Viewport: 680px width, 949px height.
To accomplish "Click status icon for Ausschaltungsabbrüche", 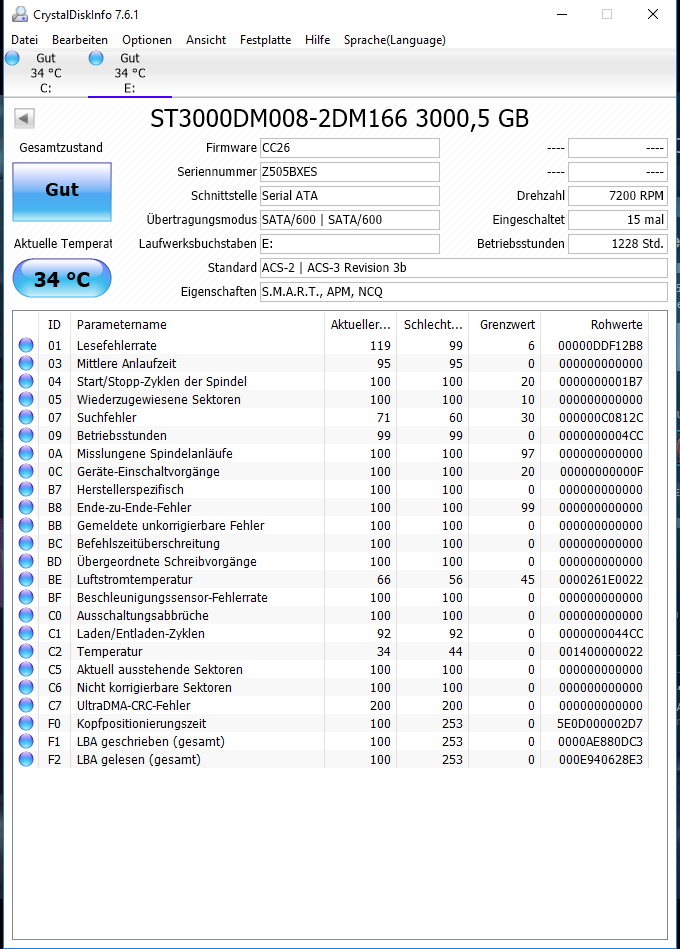I will tap(26, 615).
